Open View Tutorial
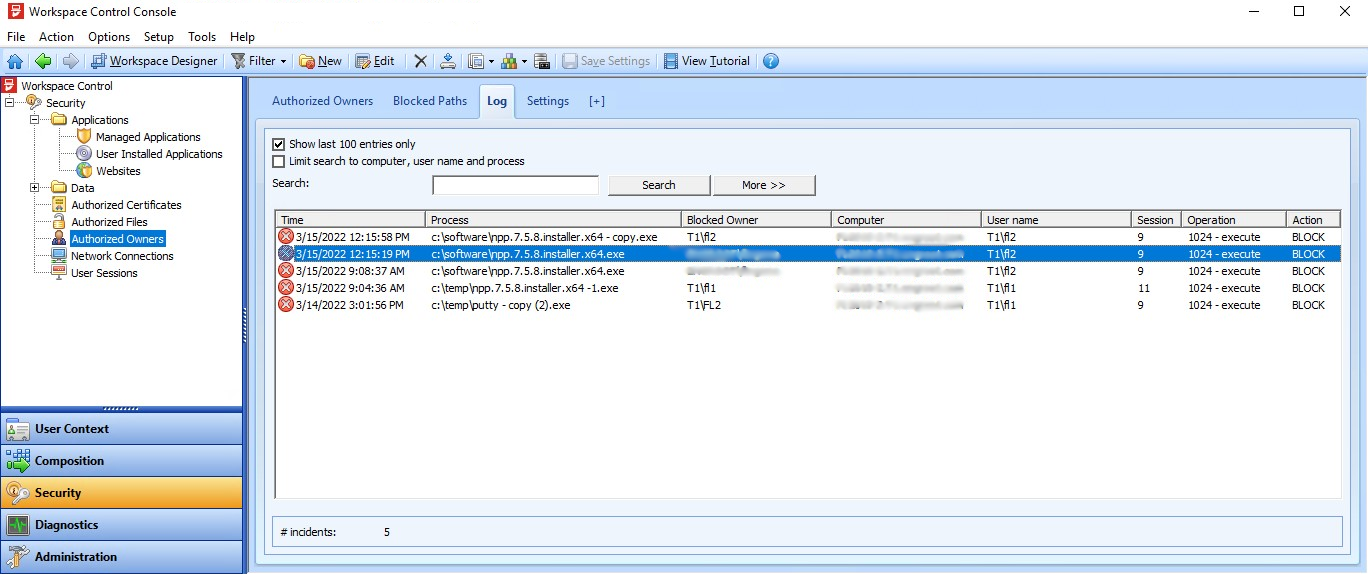This screenshot has height=574, width=1368. click(x=706, y=61)
